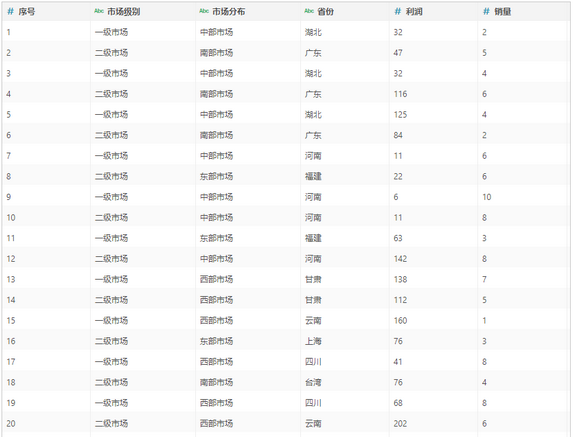Click profit value 160 in row 15
573x437 pixels.
point(400,320)
